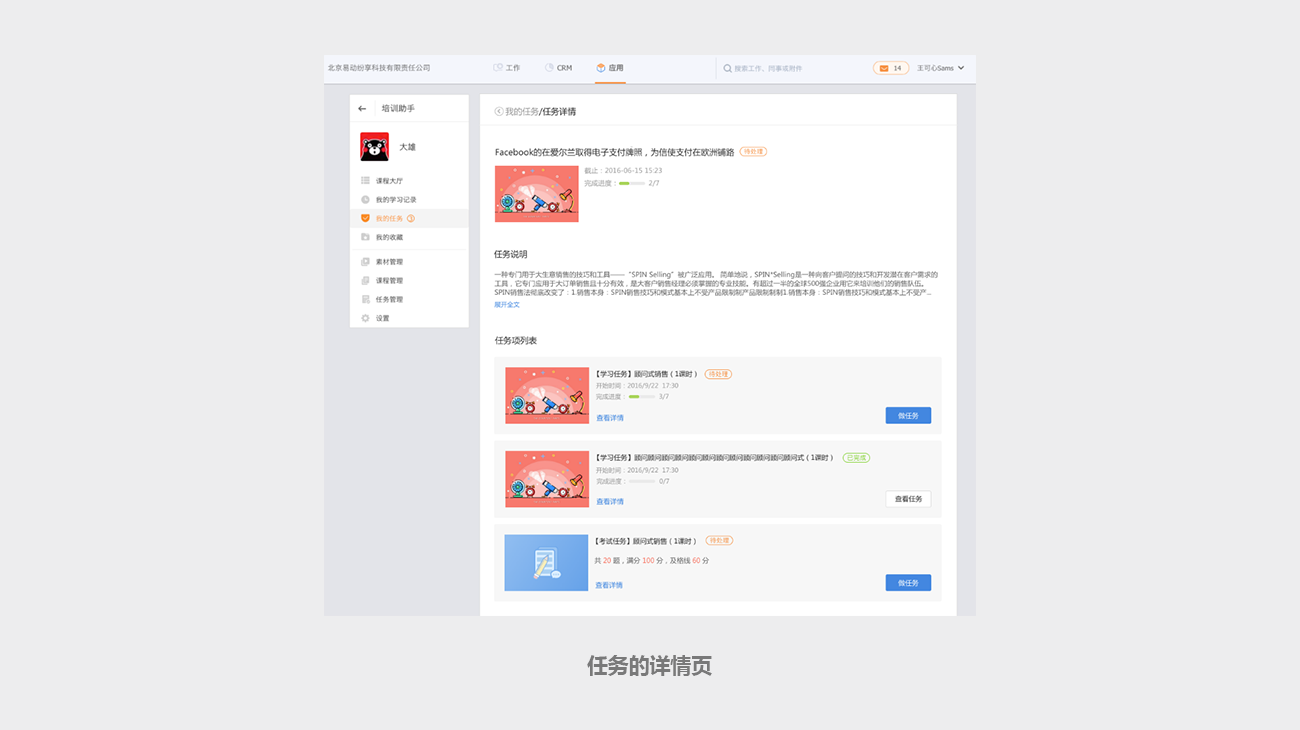
Task: Switch to the 应用 tab
Action: (610, 68)
